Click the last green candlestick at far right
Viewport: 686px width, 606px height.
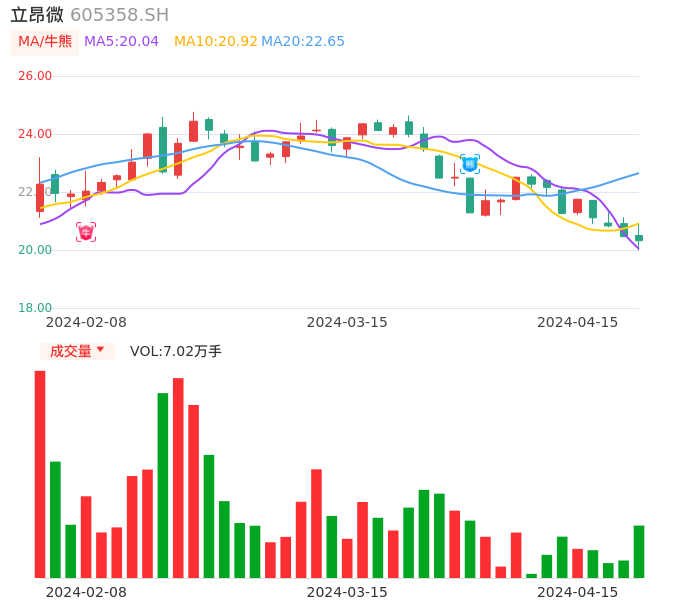coord(639,238)
